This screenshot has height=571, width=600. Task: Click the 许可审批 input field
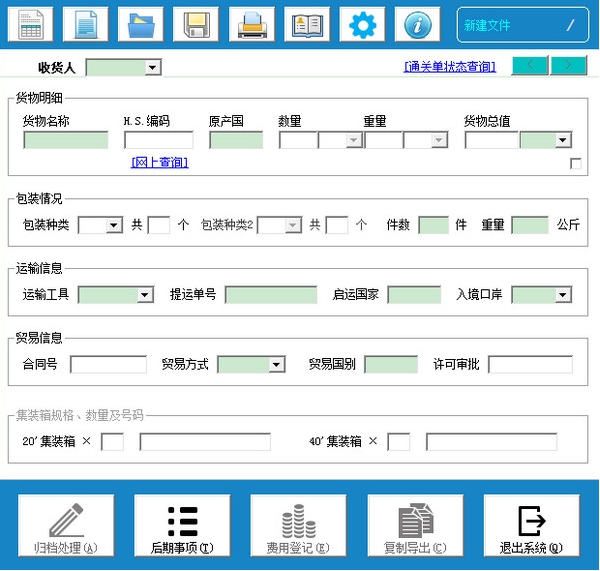[530, 365]
